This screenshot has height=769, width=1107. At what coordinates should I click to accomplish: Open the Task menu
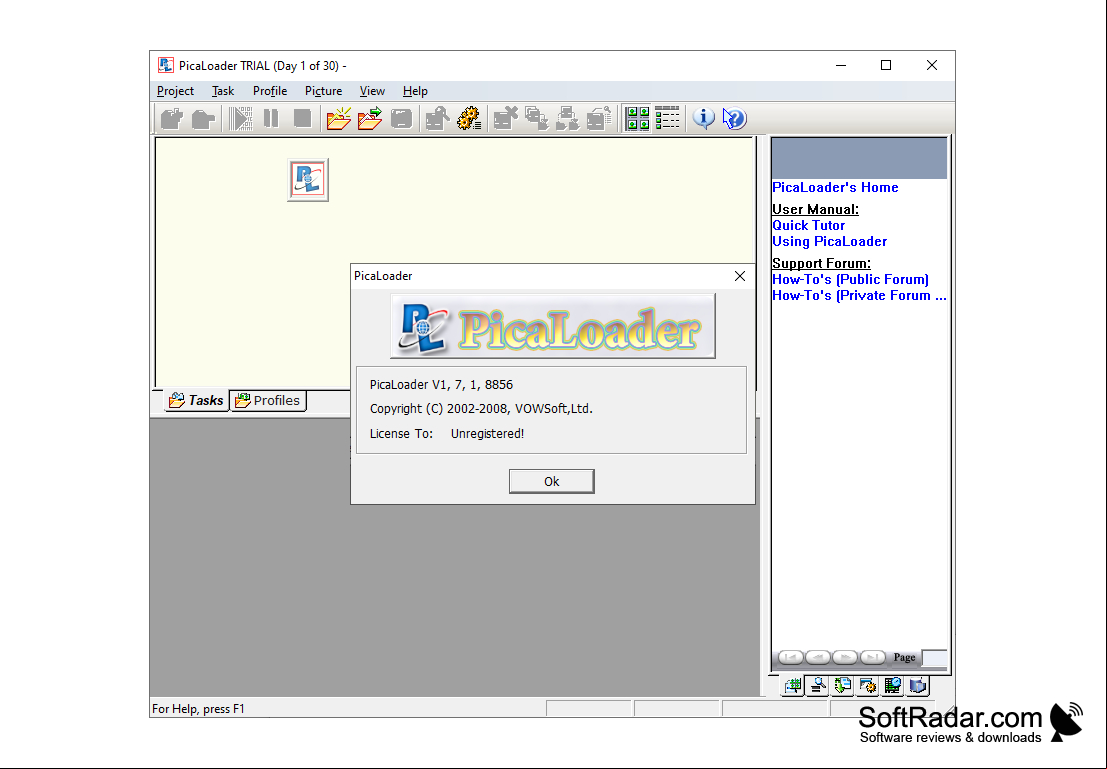click(x=222, y=91)
